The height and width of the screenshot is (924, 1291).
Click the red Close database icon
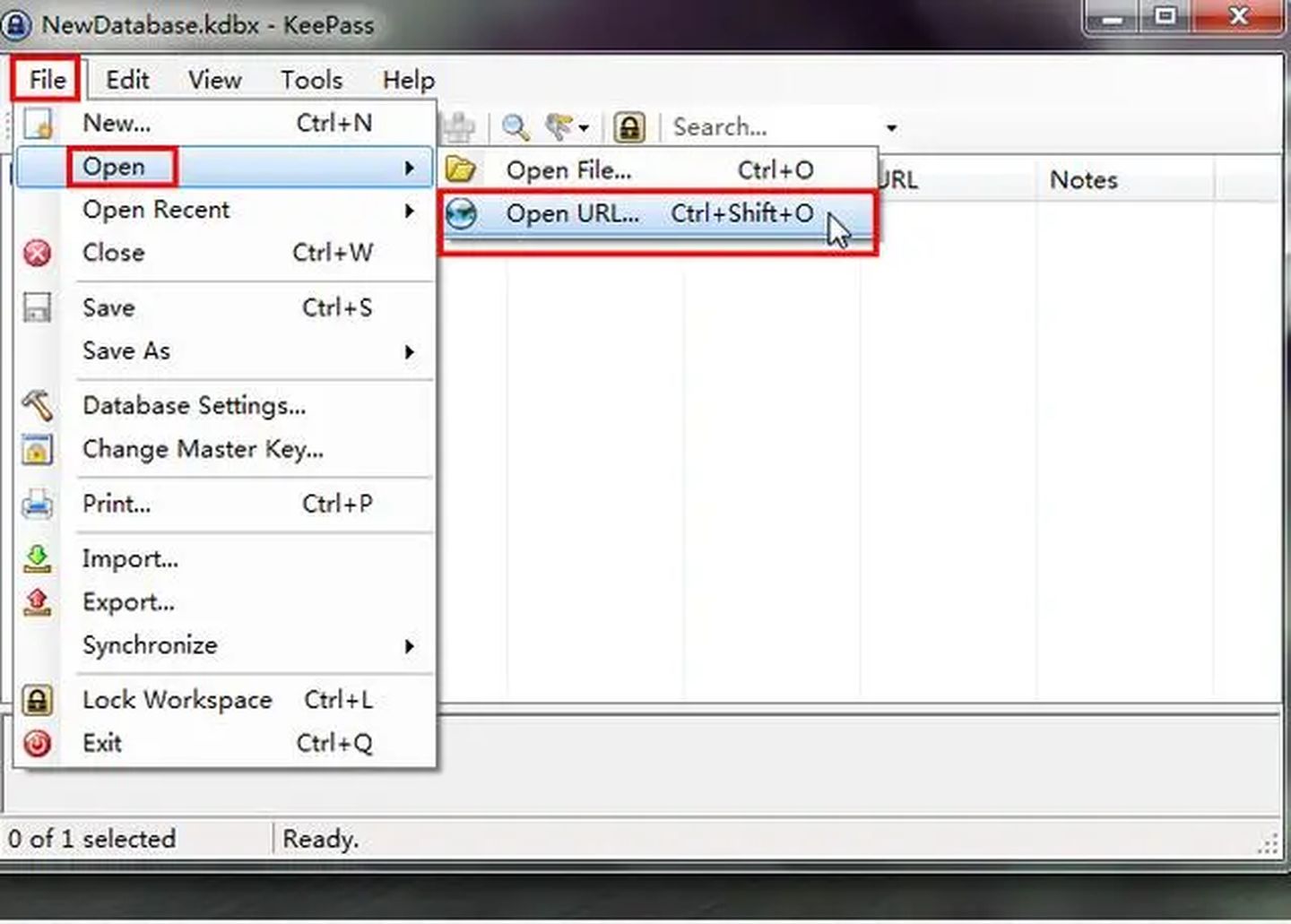37,254
